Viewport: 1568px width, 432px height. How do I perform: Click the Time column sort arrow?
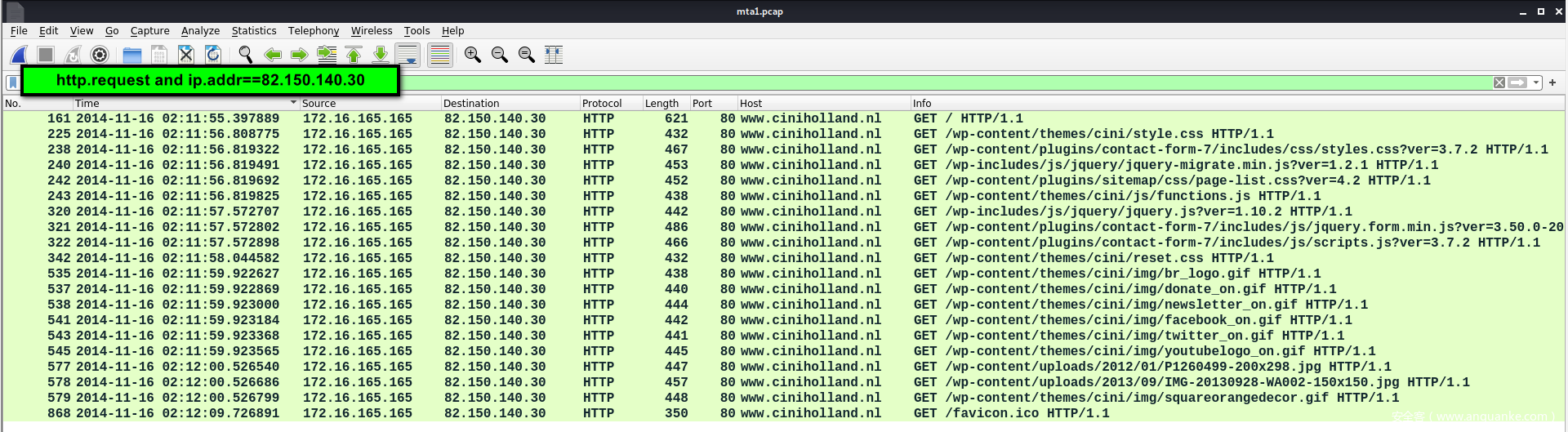point(293,103)
